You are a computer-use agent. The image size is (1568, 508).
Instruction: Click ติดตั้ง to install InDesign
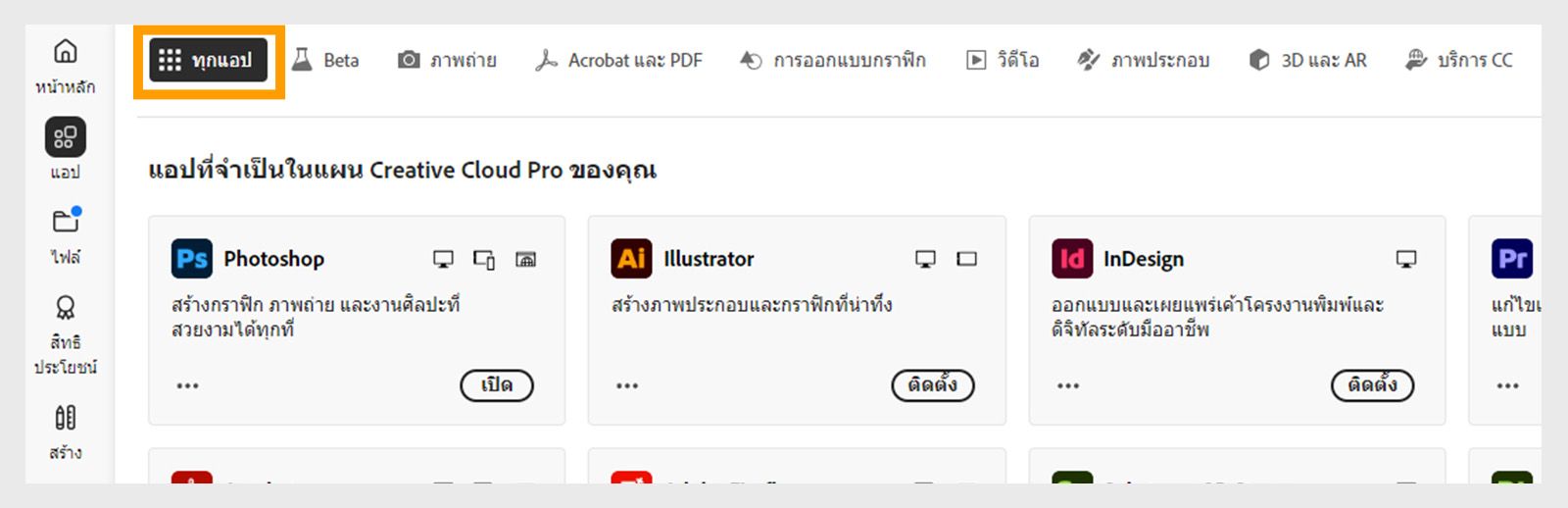point(1372,385)
